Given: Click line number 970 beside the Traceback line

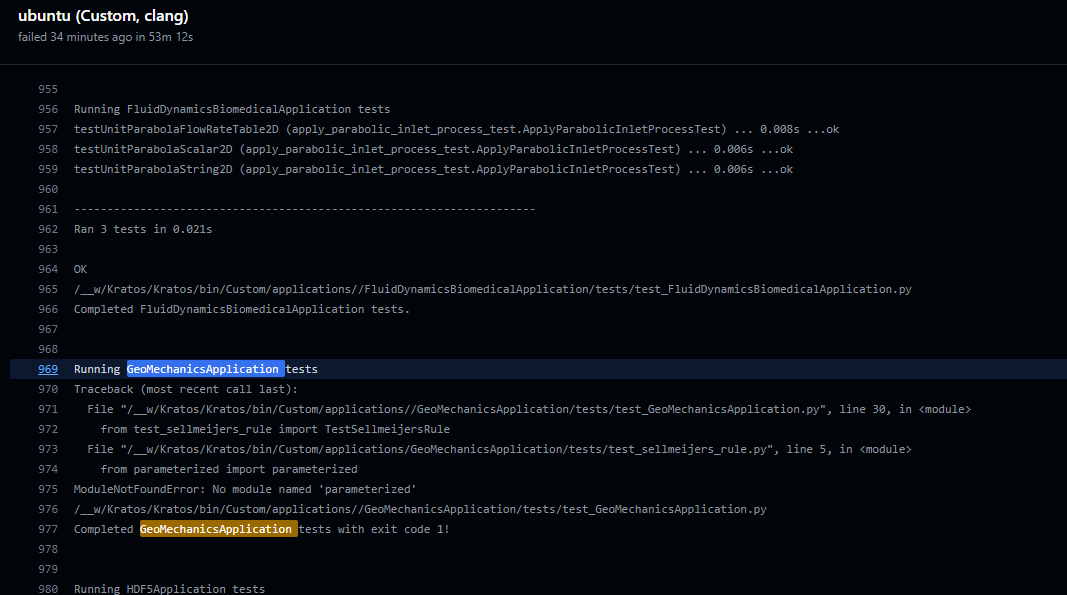Looking at the screenshot, I should point(48,389).
